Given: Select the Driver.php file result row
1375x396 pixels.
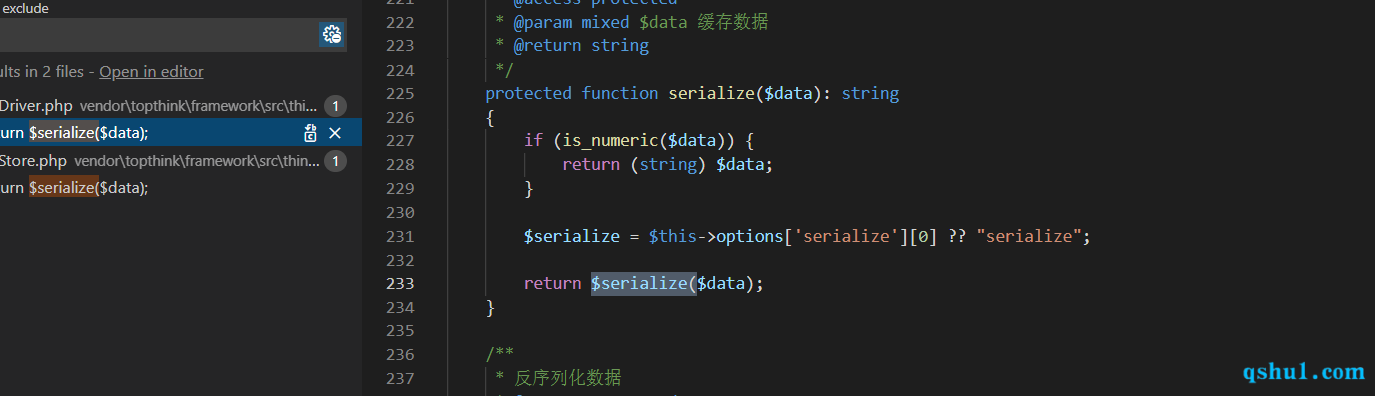Looking at the screenshot, I should coord(181,105).
